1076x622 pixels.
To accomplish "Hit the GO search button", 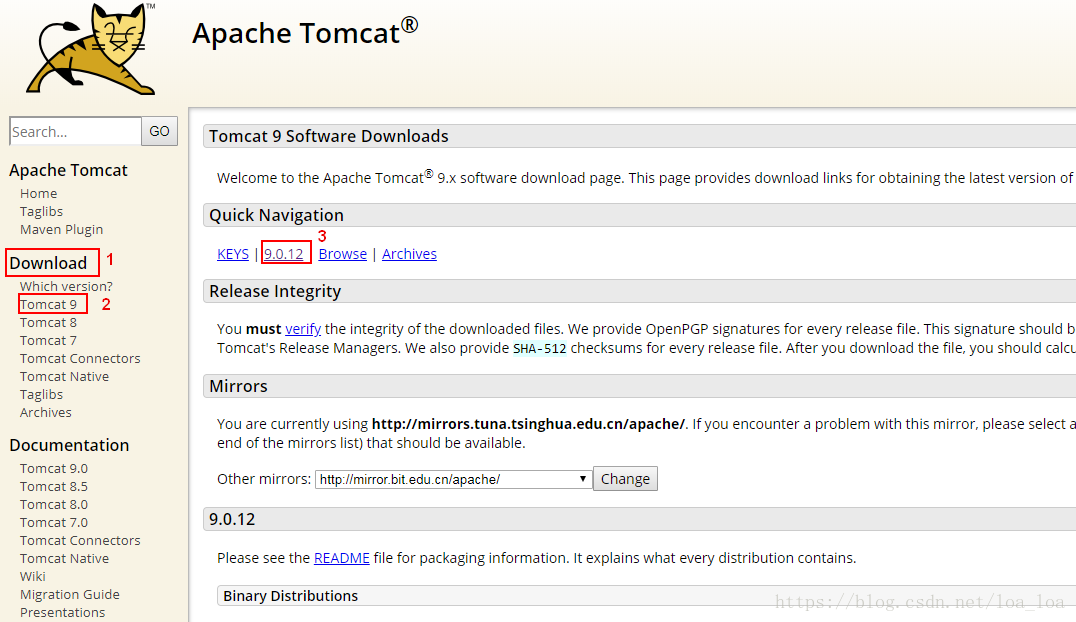I will (159, 131).
